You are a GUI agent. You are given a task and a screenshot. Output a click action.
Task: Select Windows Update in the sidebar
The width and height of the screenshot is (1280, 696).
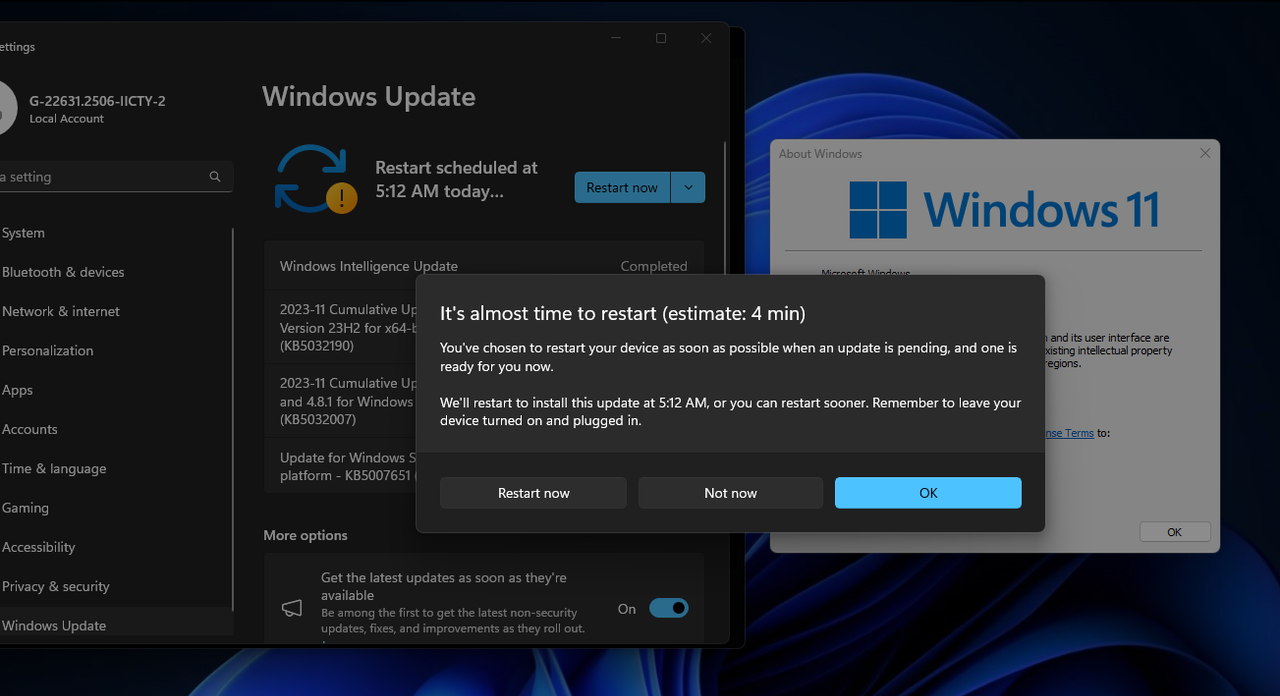point(115,625)
